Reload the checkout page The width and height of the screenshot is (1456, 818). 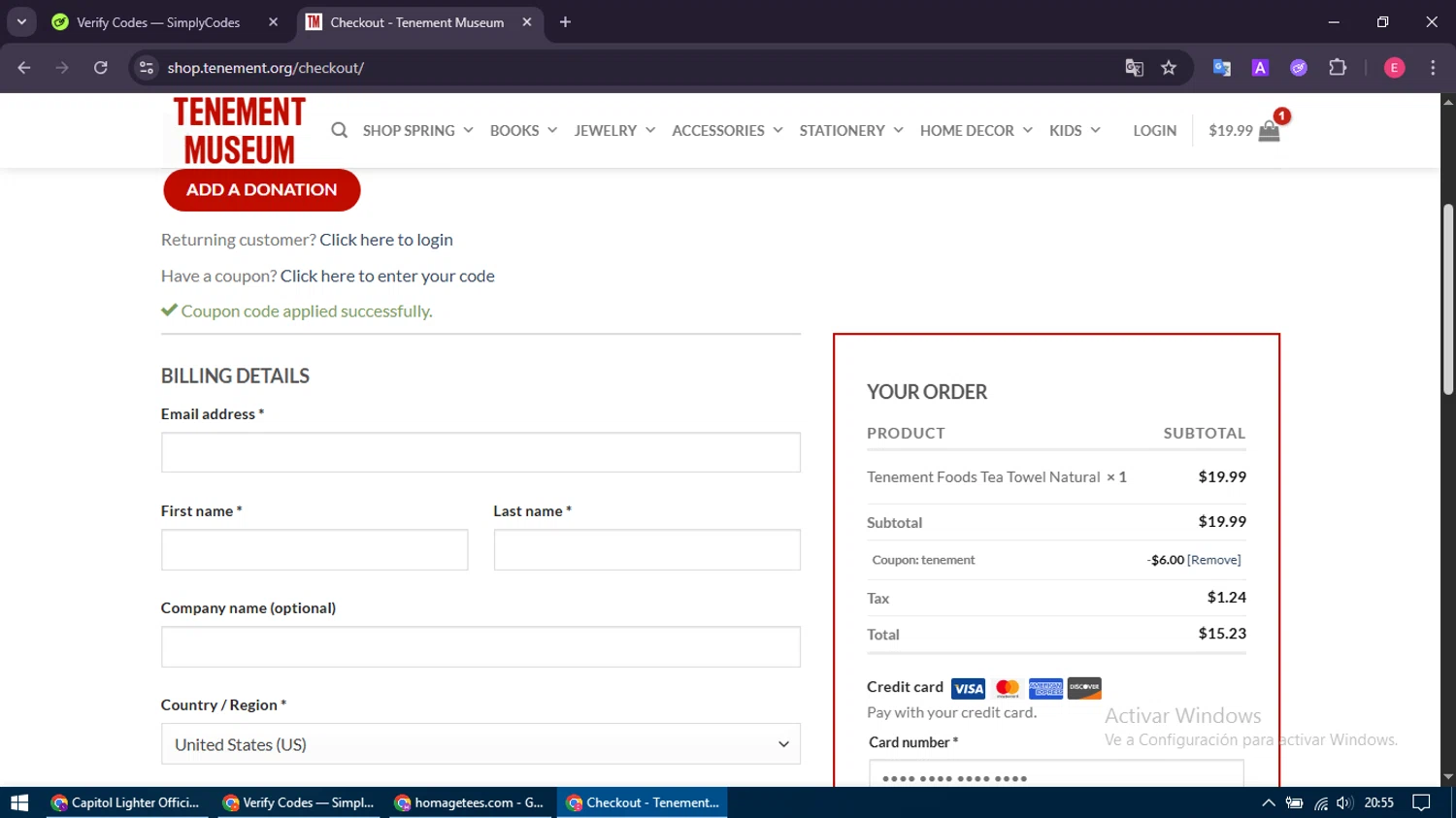(101, 68)
